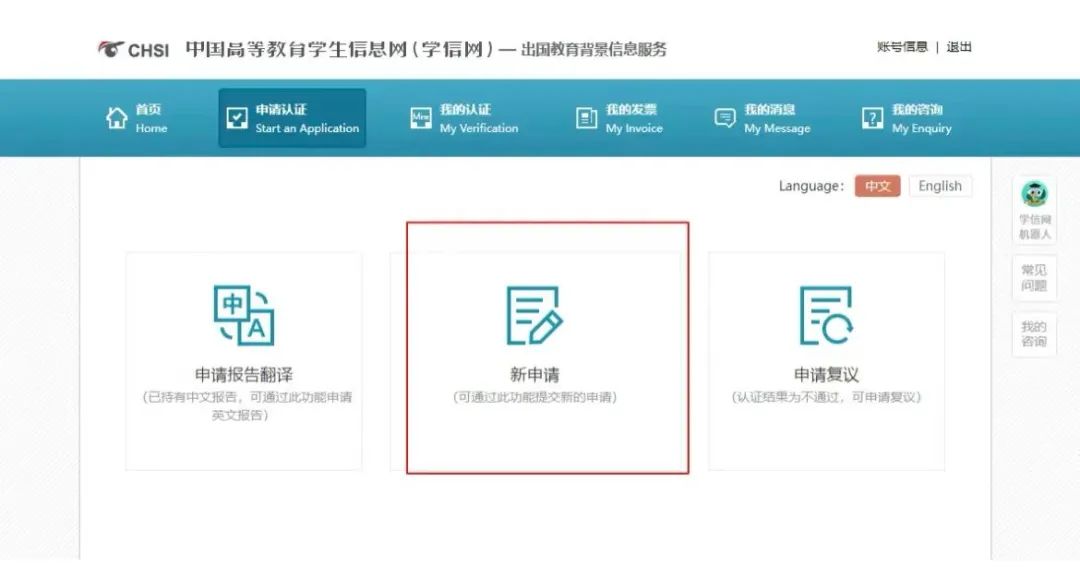Image resolution: width=1080 pixels, height=579 pixels.
Task: Click the 申请报告翻译 card title
Action: (x=244, y=375)
